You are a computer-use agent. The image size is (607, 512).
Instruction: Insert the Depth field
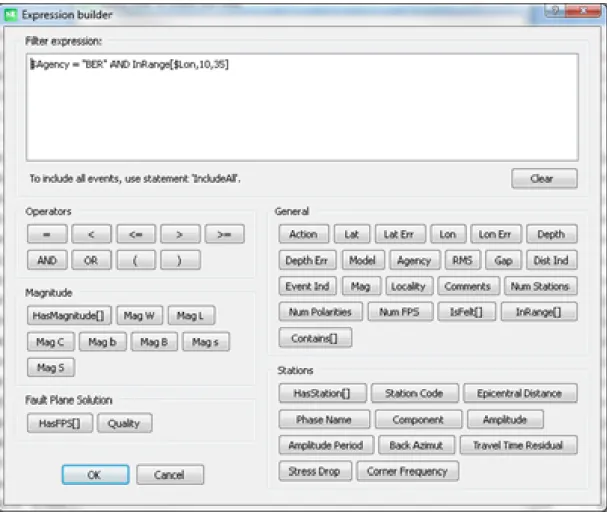tap(552, 234)
